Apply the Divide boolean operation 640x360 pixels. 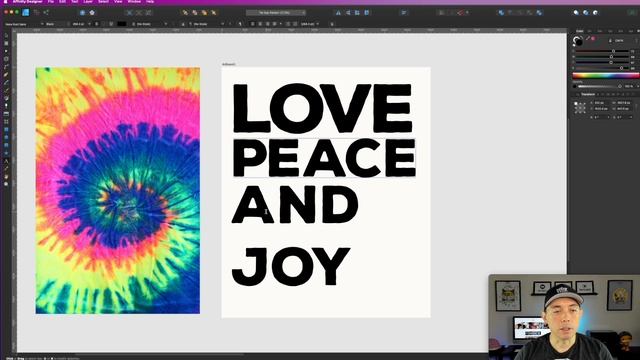(x=539, y=13)
